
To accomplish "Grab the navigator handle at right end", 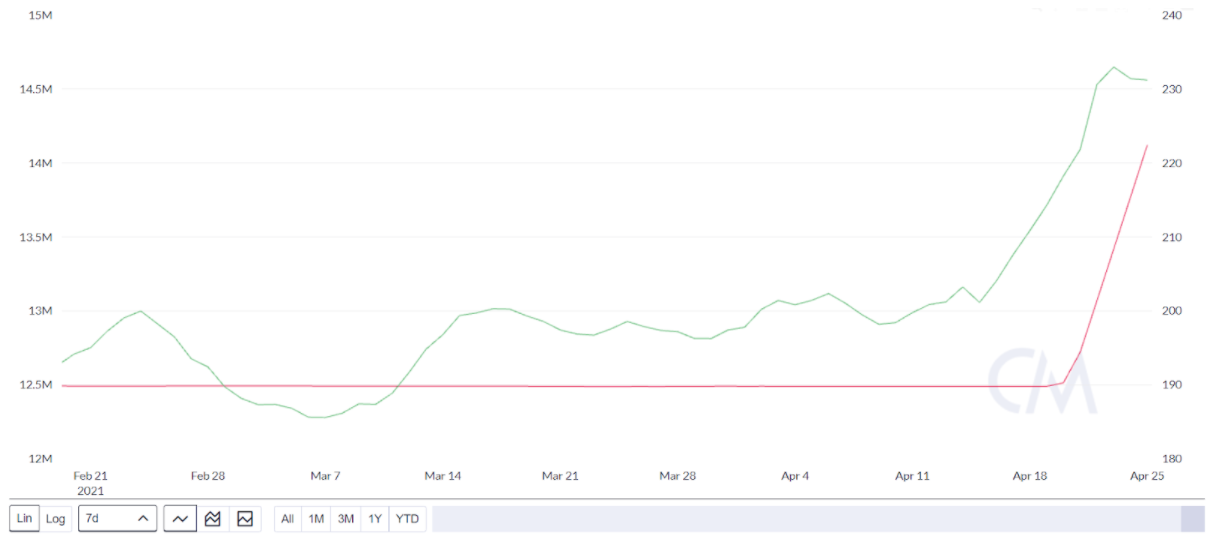I will [x=1193, y=519].
